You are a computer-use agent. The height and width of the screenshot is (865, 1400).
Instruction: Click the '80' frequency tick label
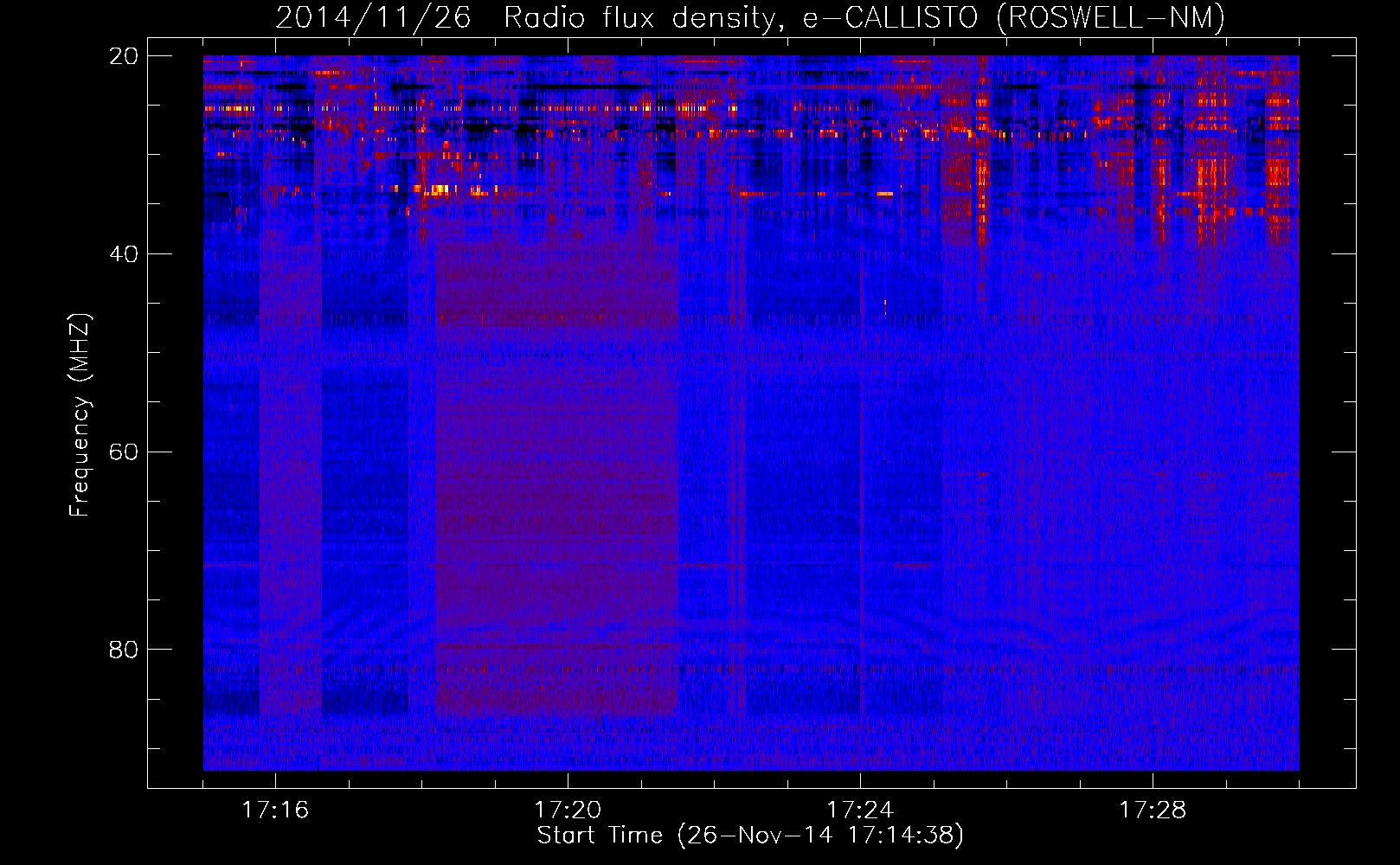124,650
